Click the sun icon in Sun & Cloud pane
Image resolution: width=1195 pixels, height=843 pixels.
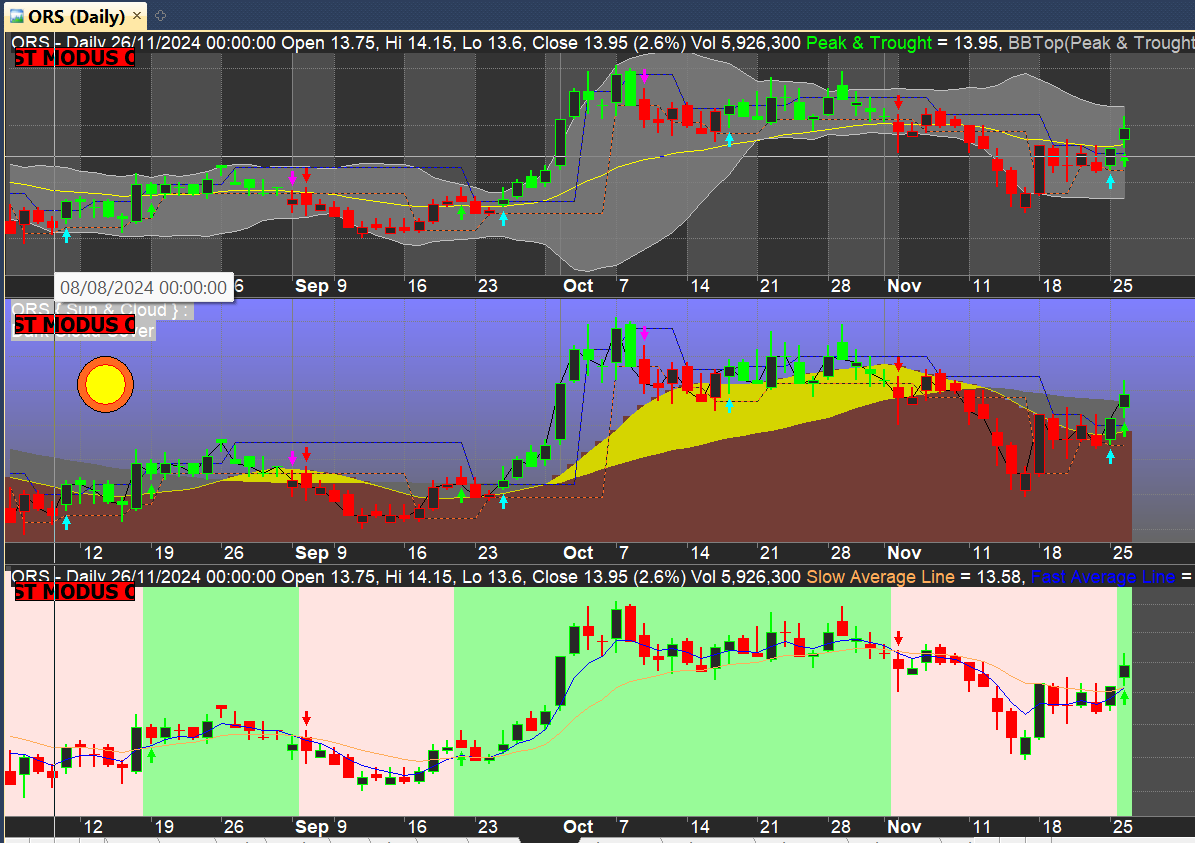[105, 384]
